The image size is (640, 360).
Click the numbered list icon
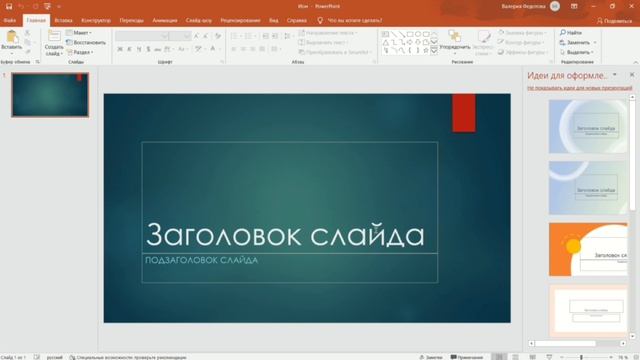pos(248,36)
